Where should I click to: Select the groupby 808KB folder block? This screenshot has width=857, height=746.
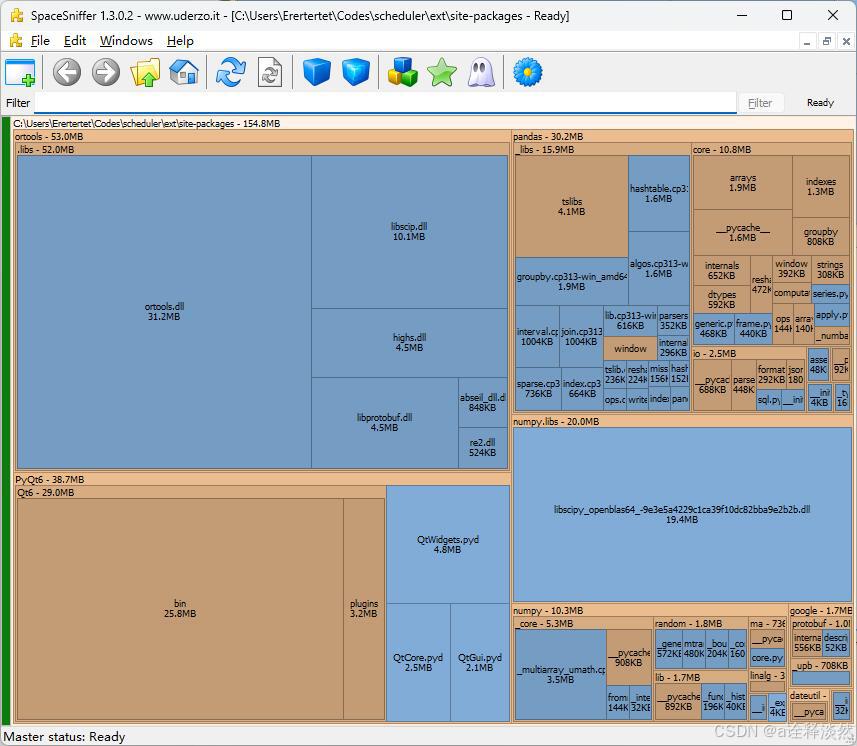820,236
